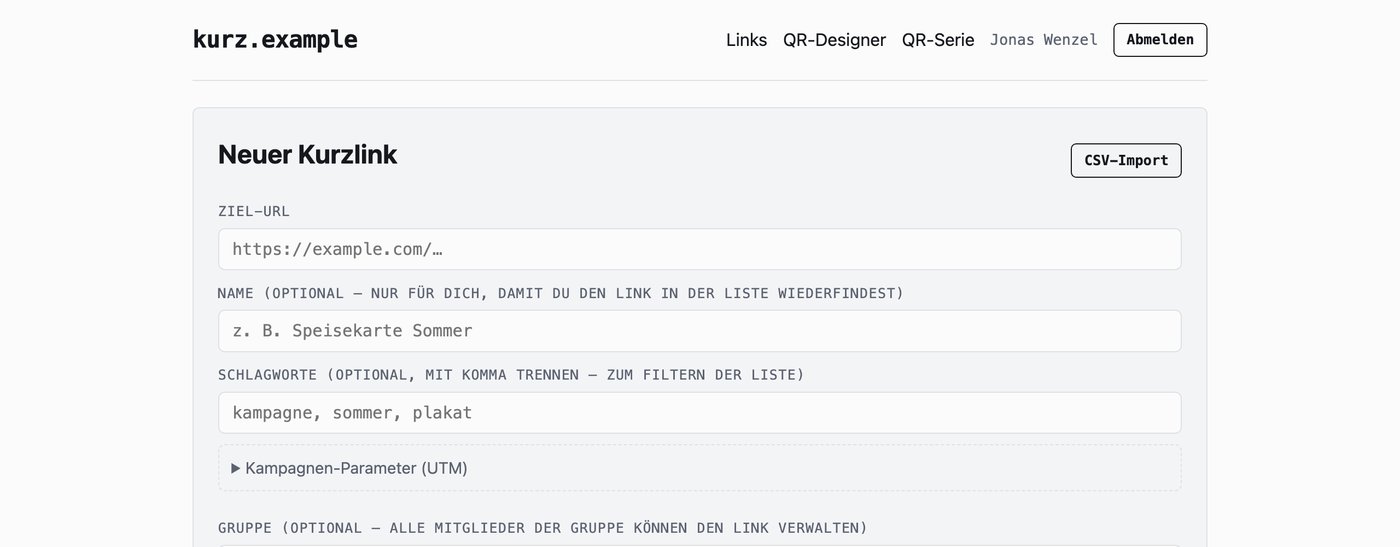Click the Abmelden button

pos(1160,40)
